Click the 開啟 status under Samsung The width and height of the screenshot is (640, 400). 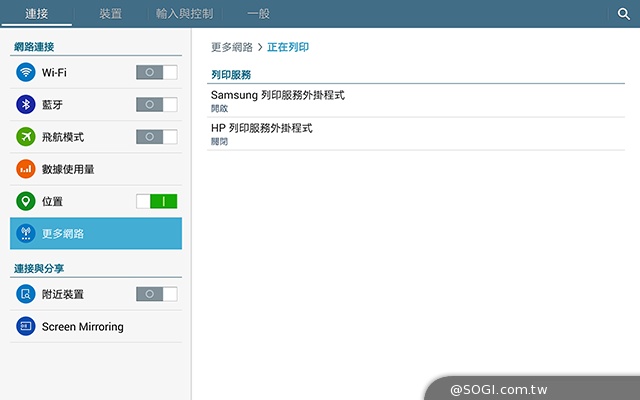(219, 109)
